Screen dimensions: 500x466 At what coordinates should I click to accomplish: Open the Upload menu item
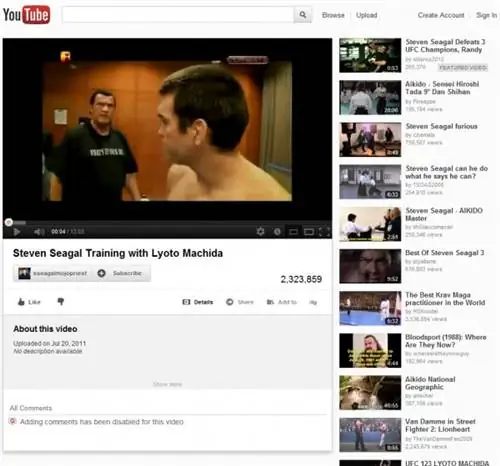[x=366, y=15]
